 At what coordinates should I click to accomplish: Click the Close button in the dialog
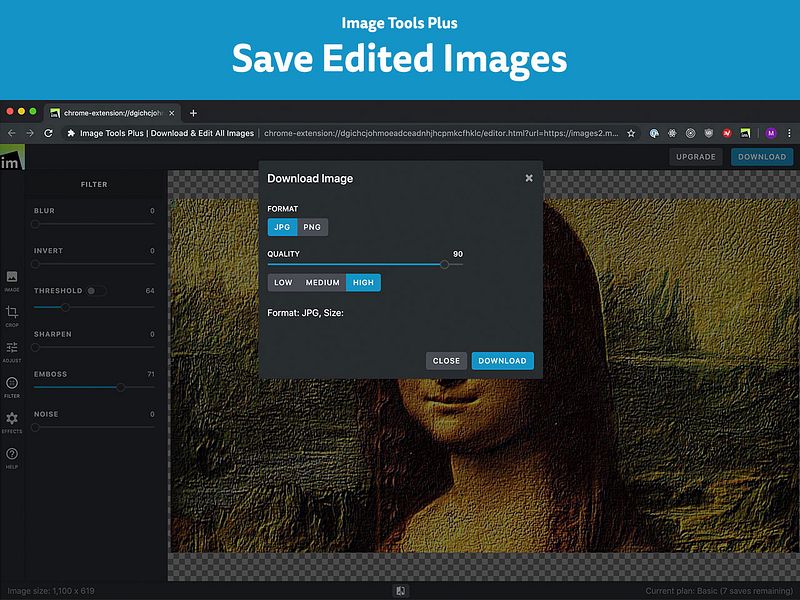click(x=446, y=361)
